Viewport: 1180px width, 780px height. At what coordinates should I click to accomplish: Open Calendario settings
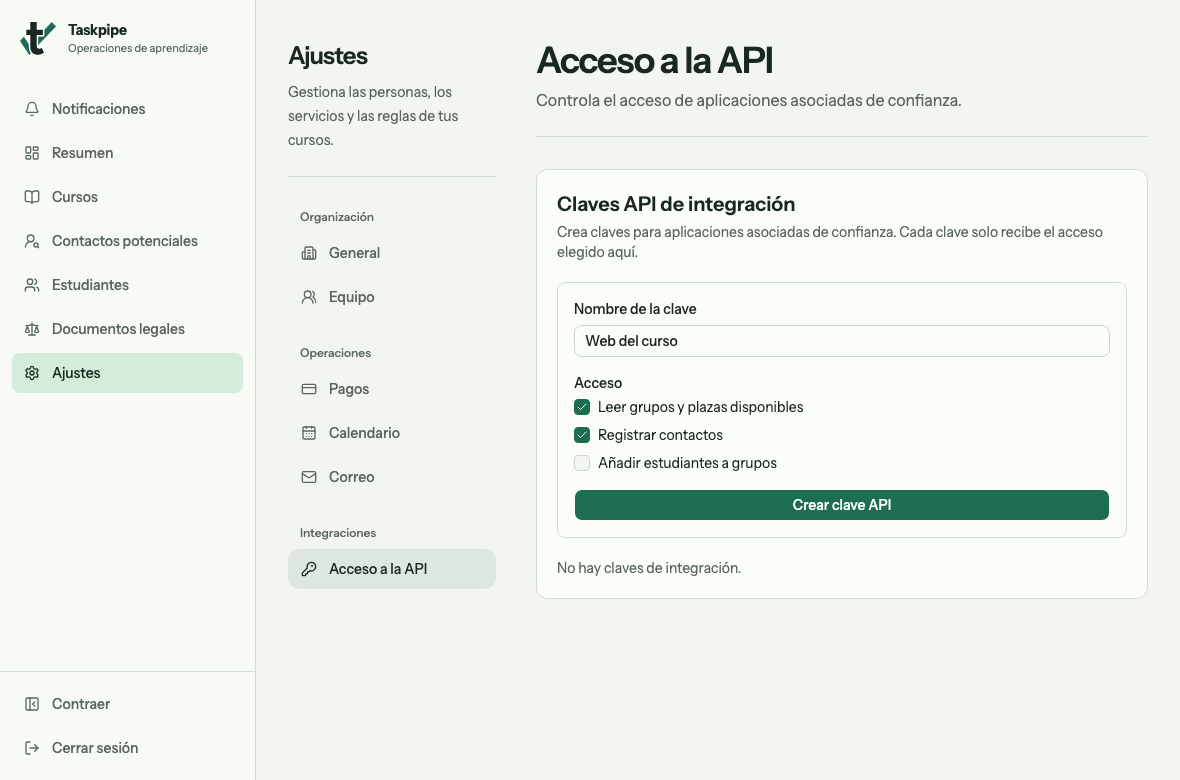pos(391,433)
